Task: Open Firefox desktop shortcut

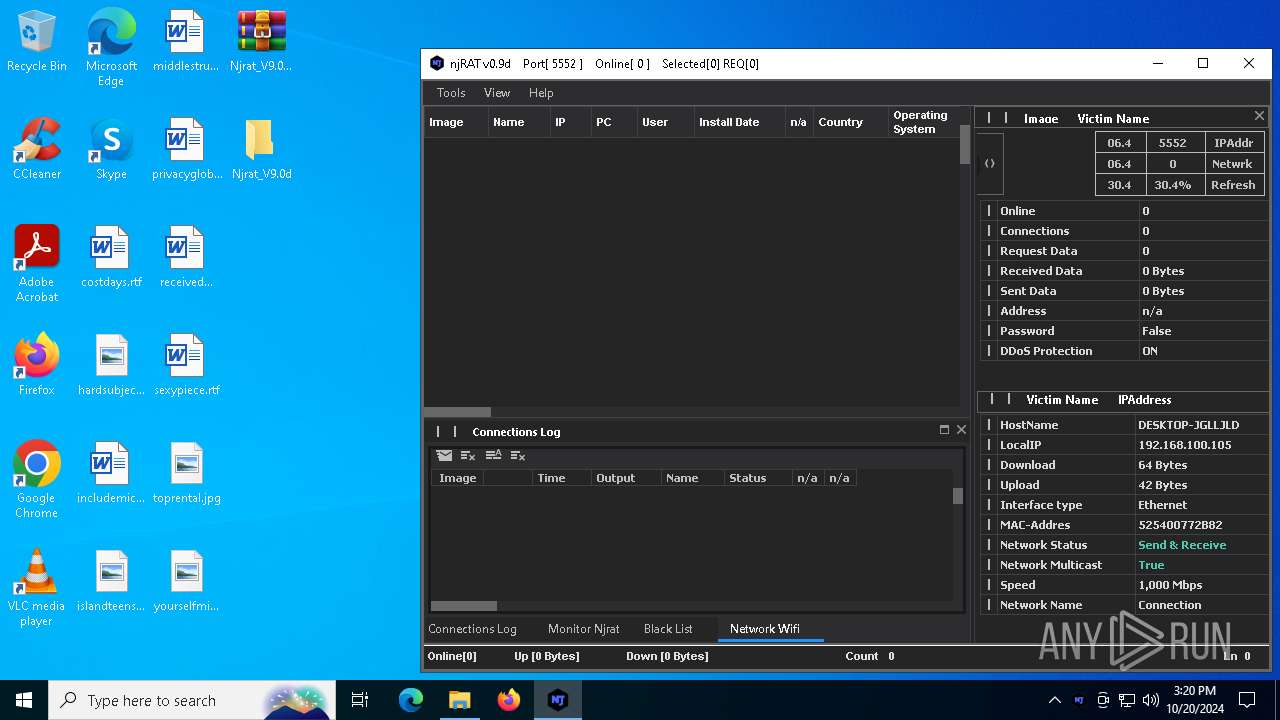Action: coord(37,365)
